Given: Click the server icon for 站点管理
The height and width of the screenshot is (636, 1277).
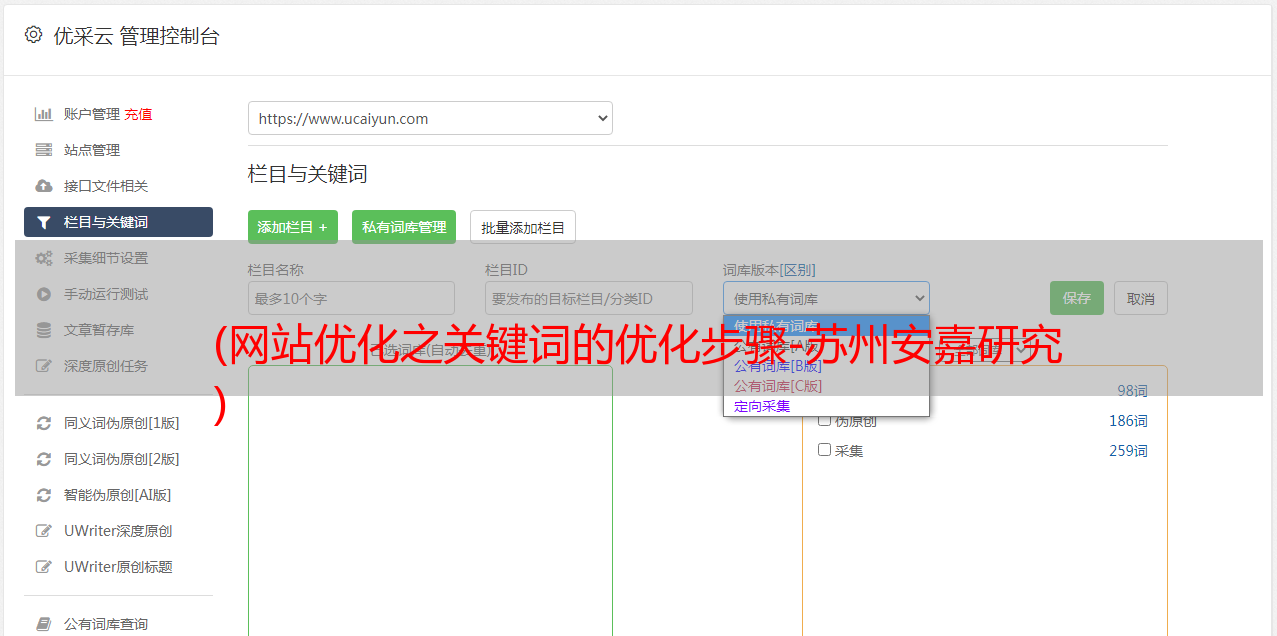Looking at the screenshot, I should pos(43,150).
